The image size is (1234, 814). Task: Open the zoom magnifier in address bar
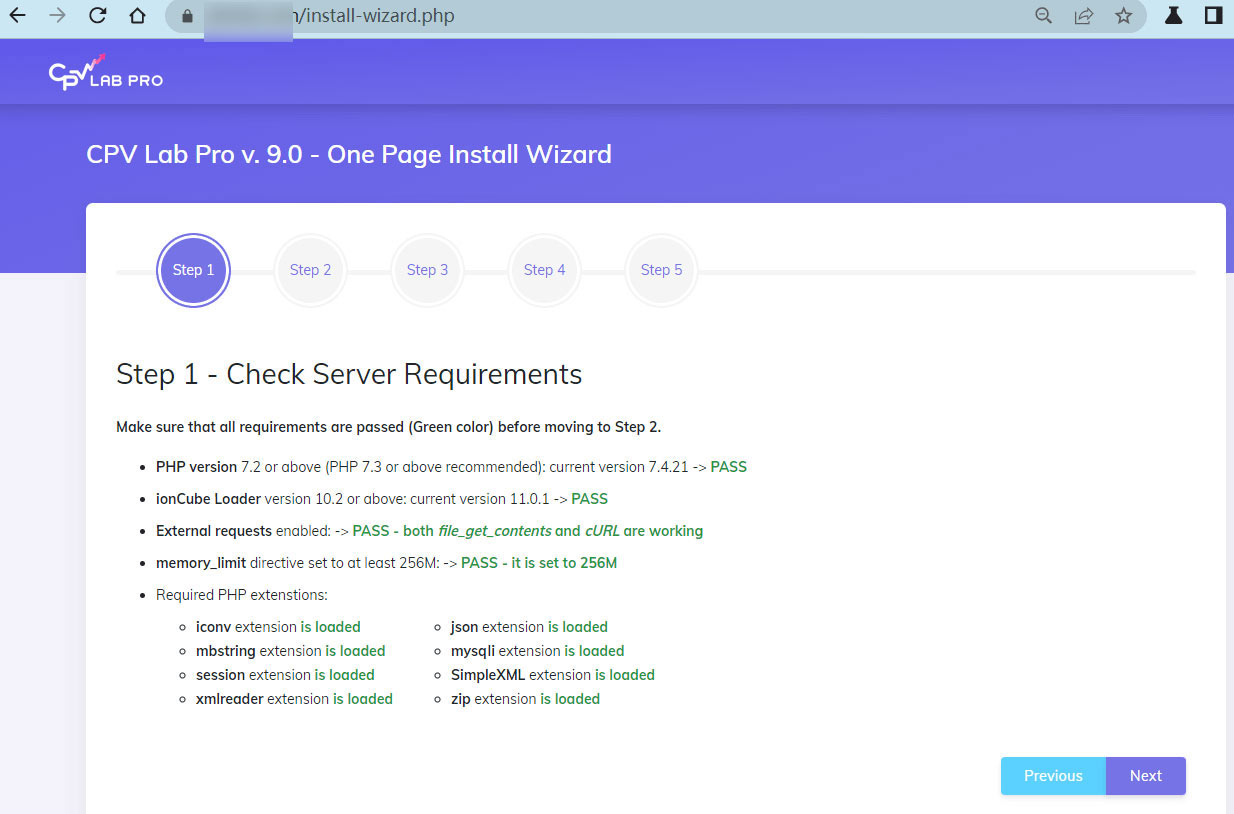click(1043, 16)
